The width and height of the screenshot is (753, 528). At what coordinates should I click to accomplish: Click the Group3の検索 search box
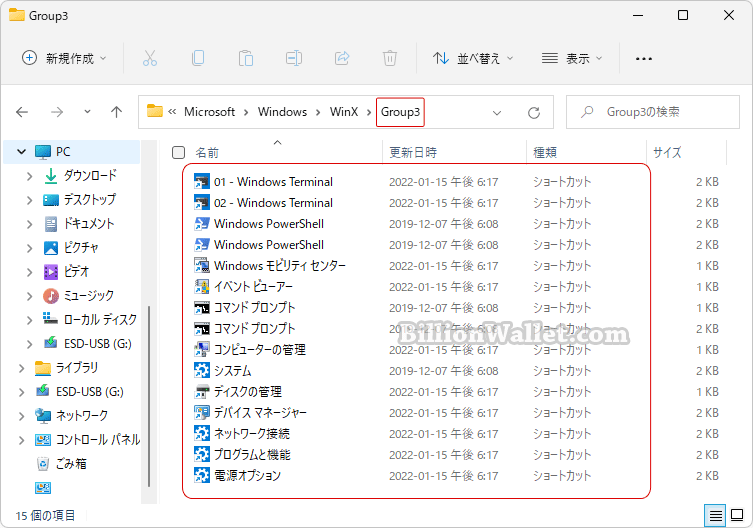pyautogui.click(x=653, y=112)
